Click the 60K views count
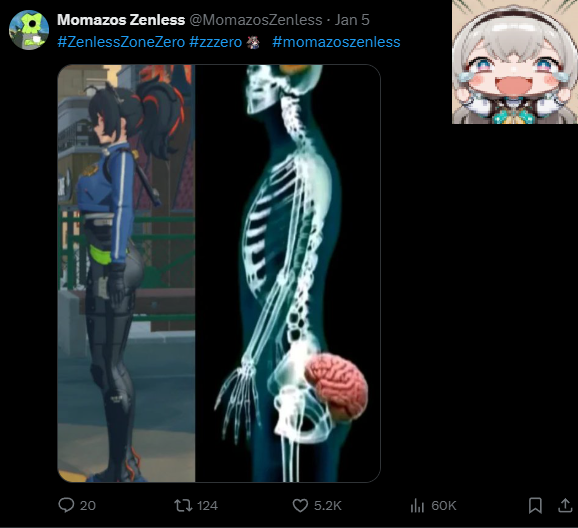 pos(444,506)
